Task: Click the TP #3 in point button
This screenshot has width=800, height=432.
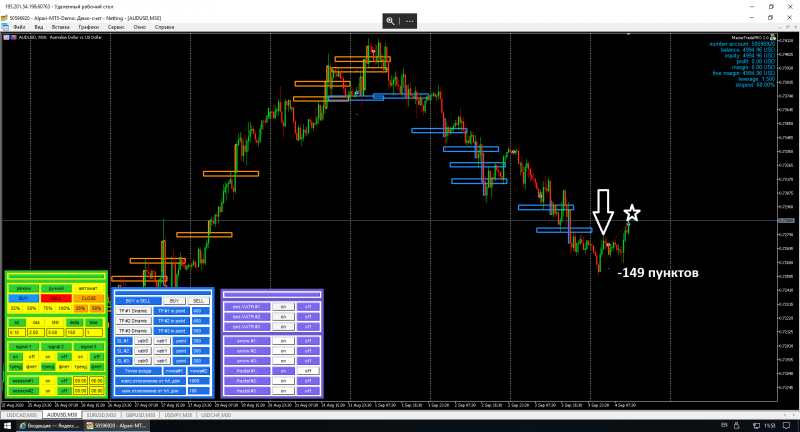Action: 171,331
